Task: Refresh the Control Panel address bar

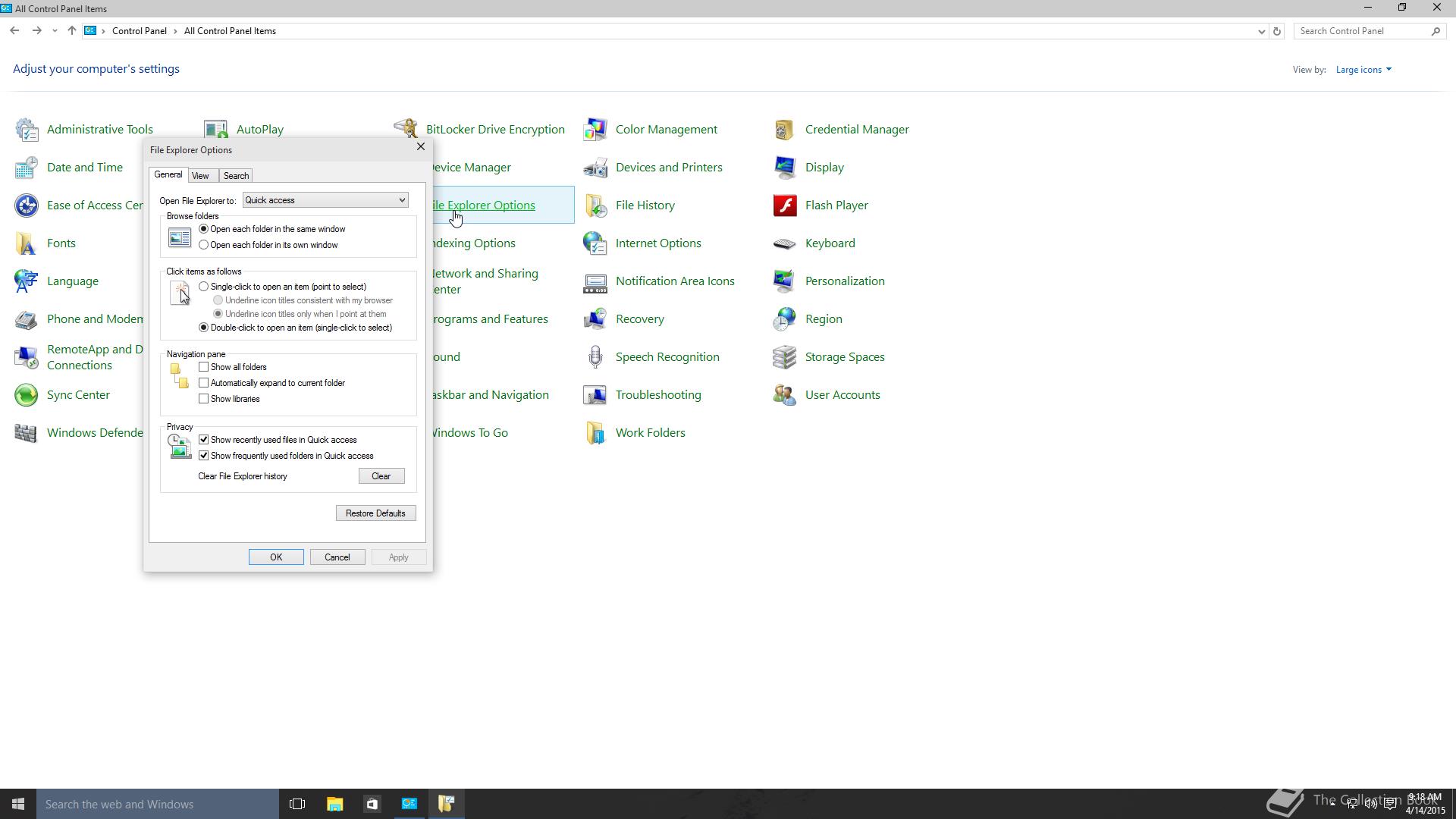Action: pyautogui.click(x=1277, y=31)
